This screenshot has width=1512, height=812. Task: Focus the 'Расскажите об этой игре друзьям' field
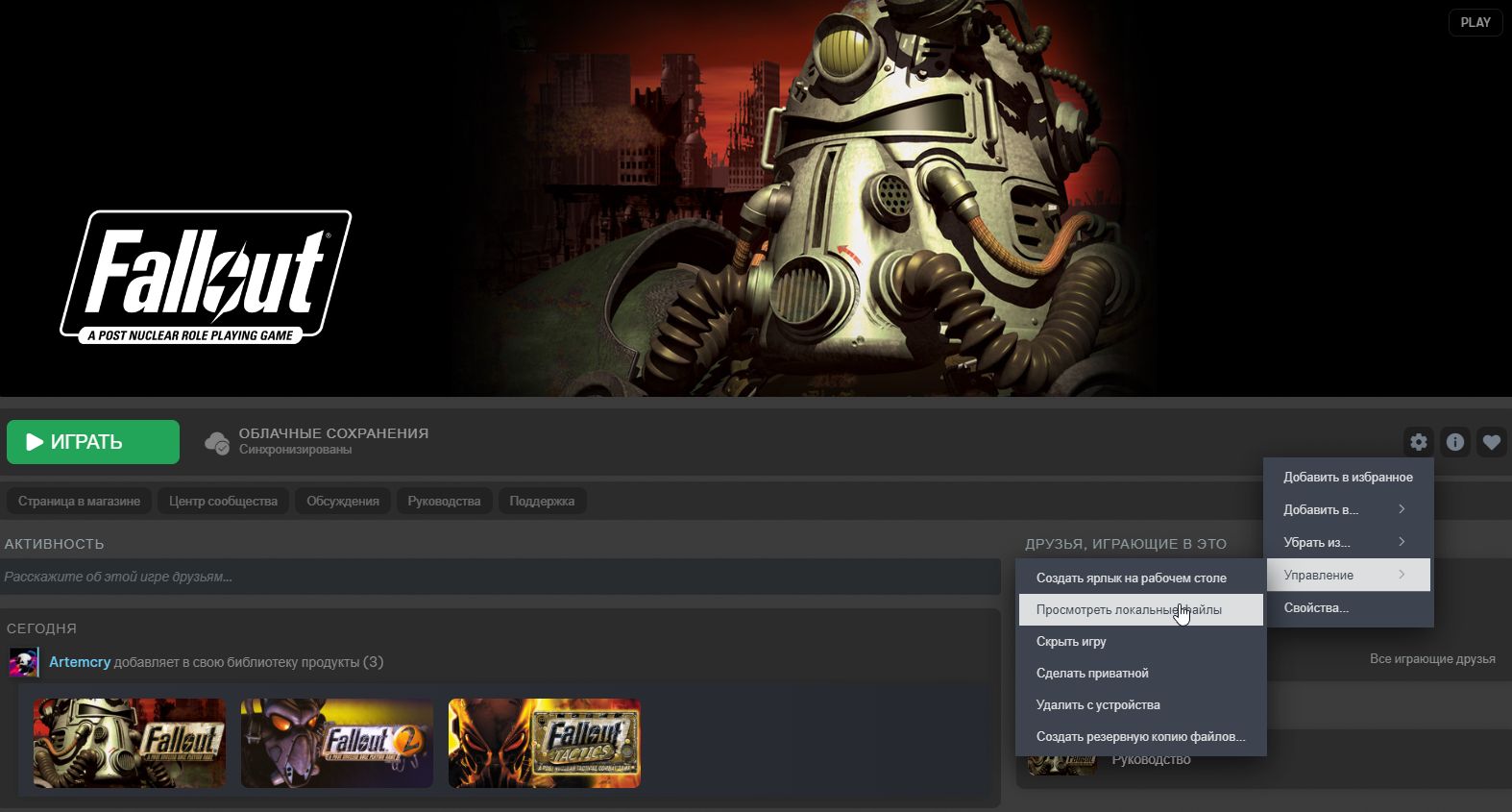point(500,577)
